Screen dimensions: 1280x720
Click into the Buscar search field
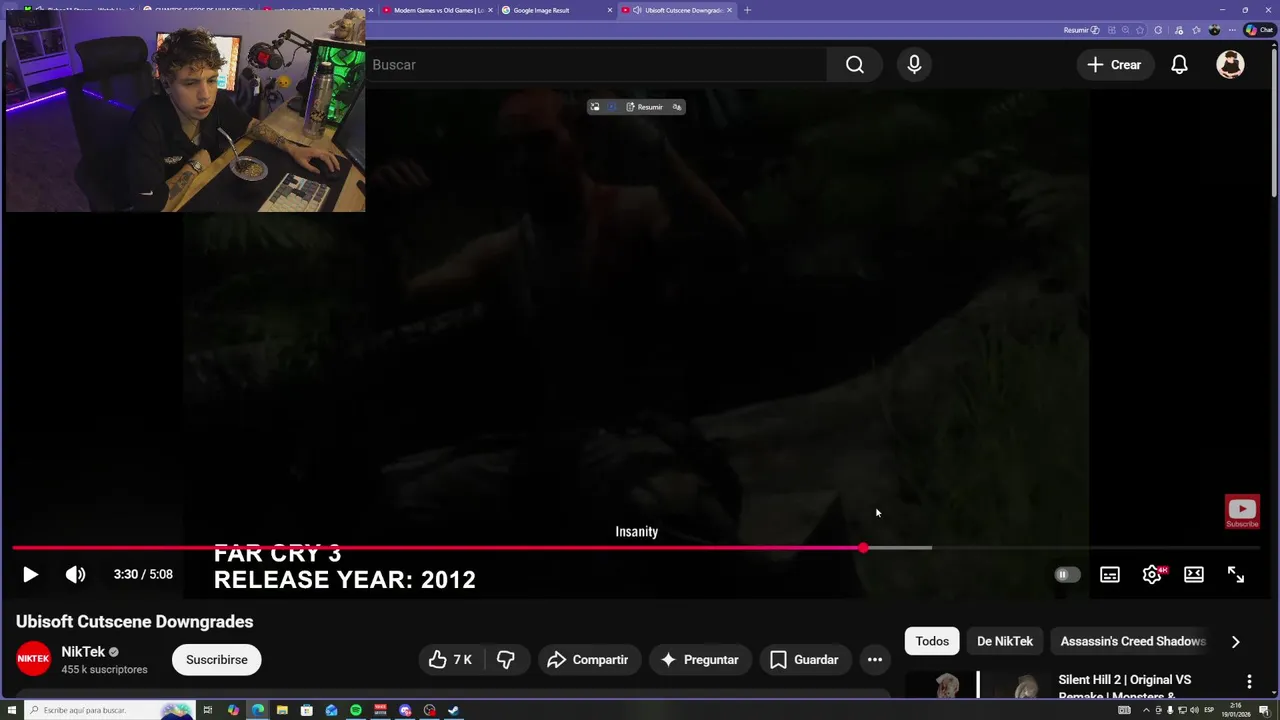(x=595, y=65)
